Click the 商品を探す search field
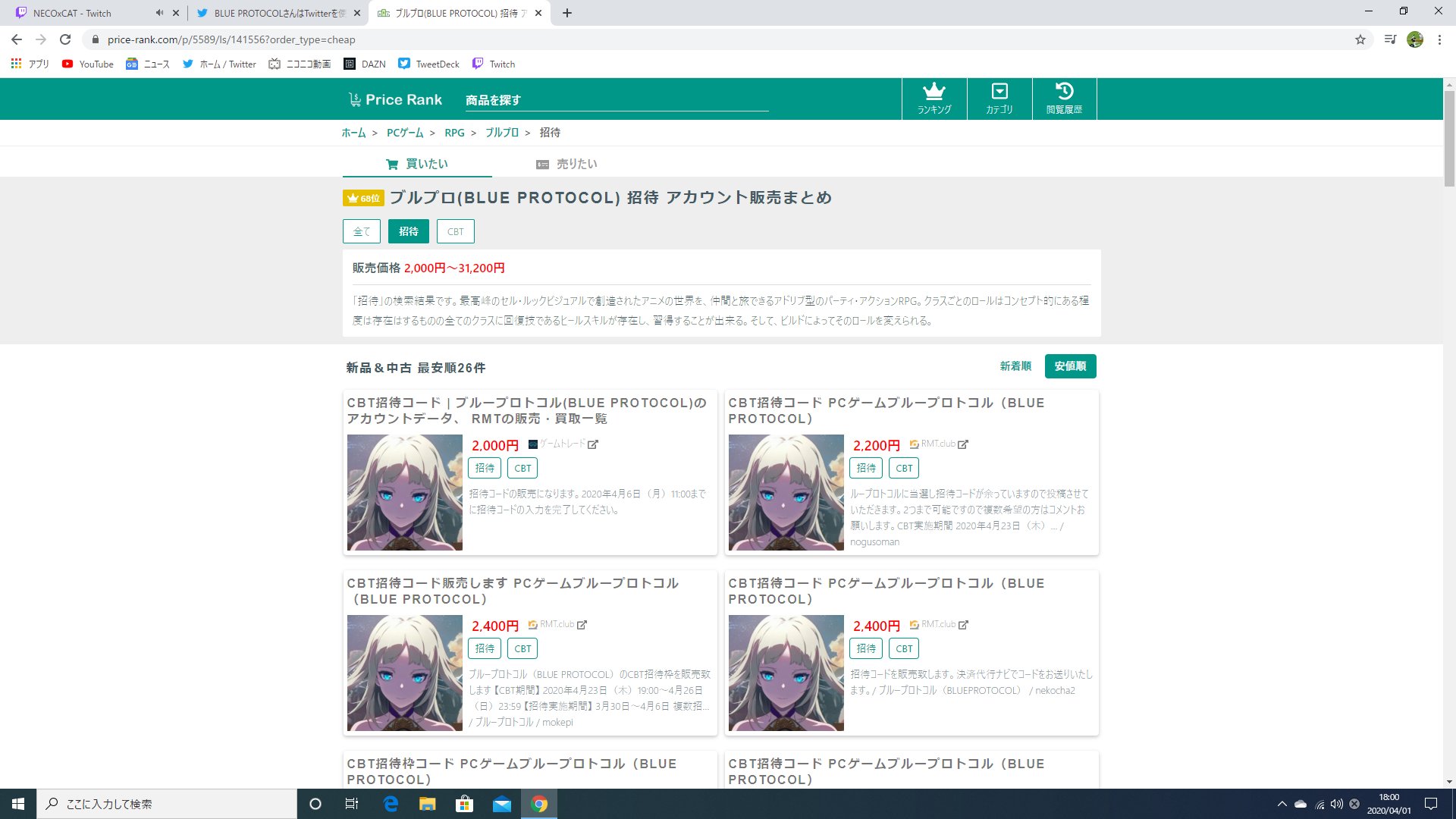The width and height of the screenshot is (1456, 819). pyautogui.click(x=617, y=100)
